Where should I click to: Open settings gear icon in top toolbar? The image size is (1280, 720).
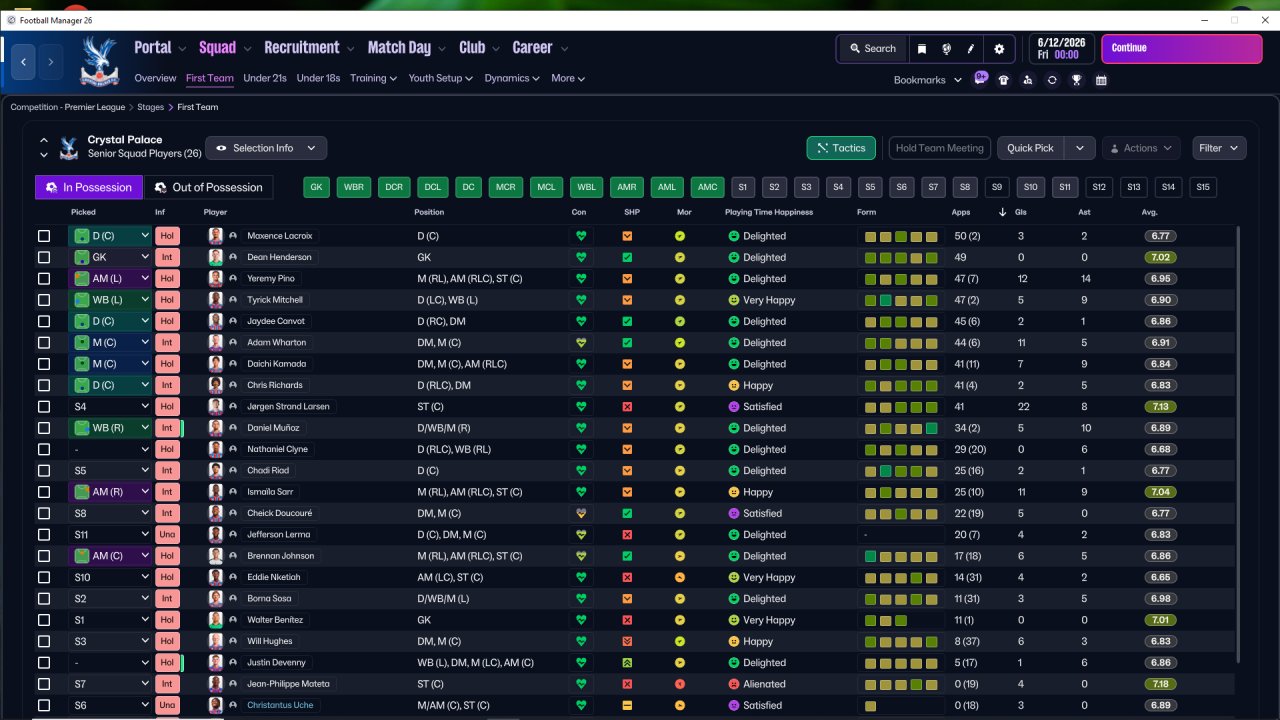tap(999, 48)
